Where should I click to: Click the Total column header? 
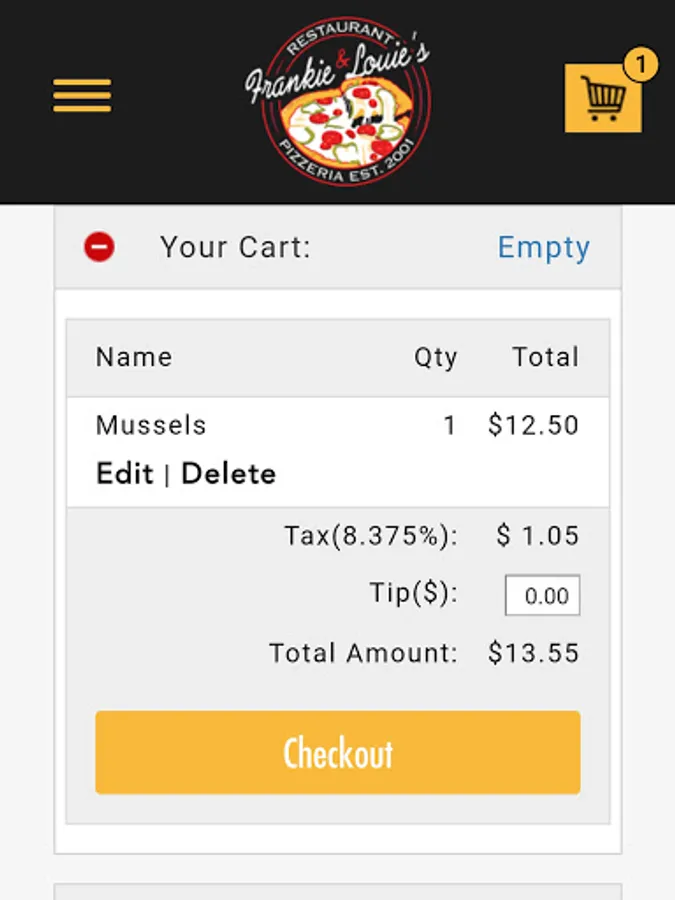[x=546, y=357]
